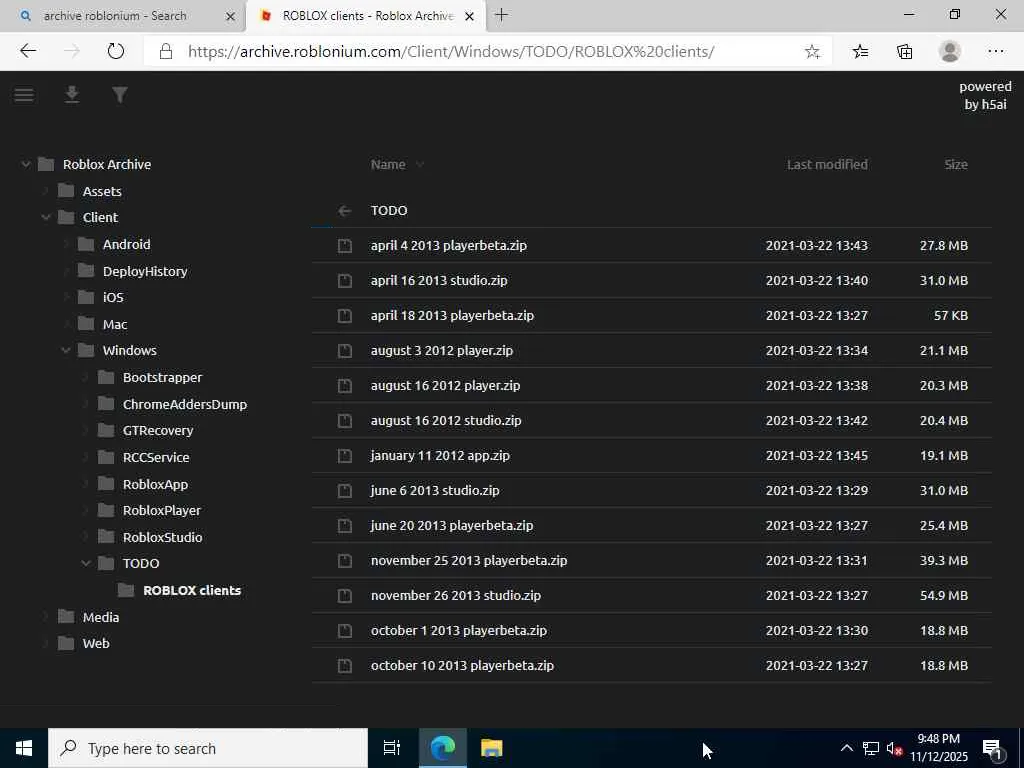Click the muted volume icon in tray
The image size is (1024, 768).
[x=894, y=749]
